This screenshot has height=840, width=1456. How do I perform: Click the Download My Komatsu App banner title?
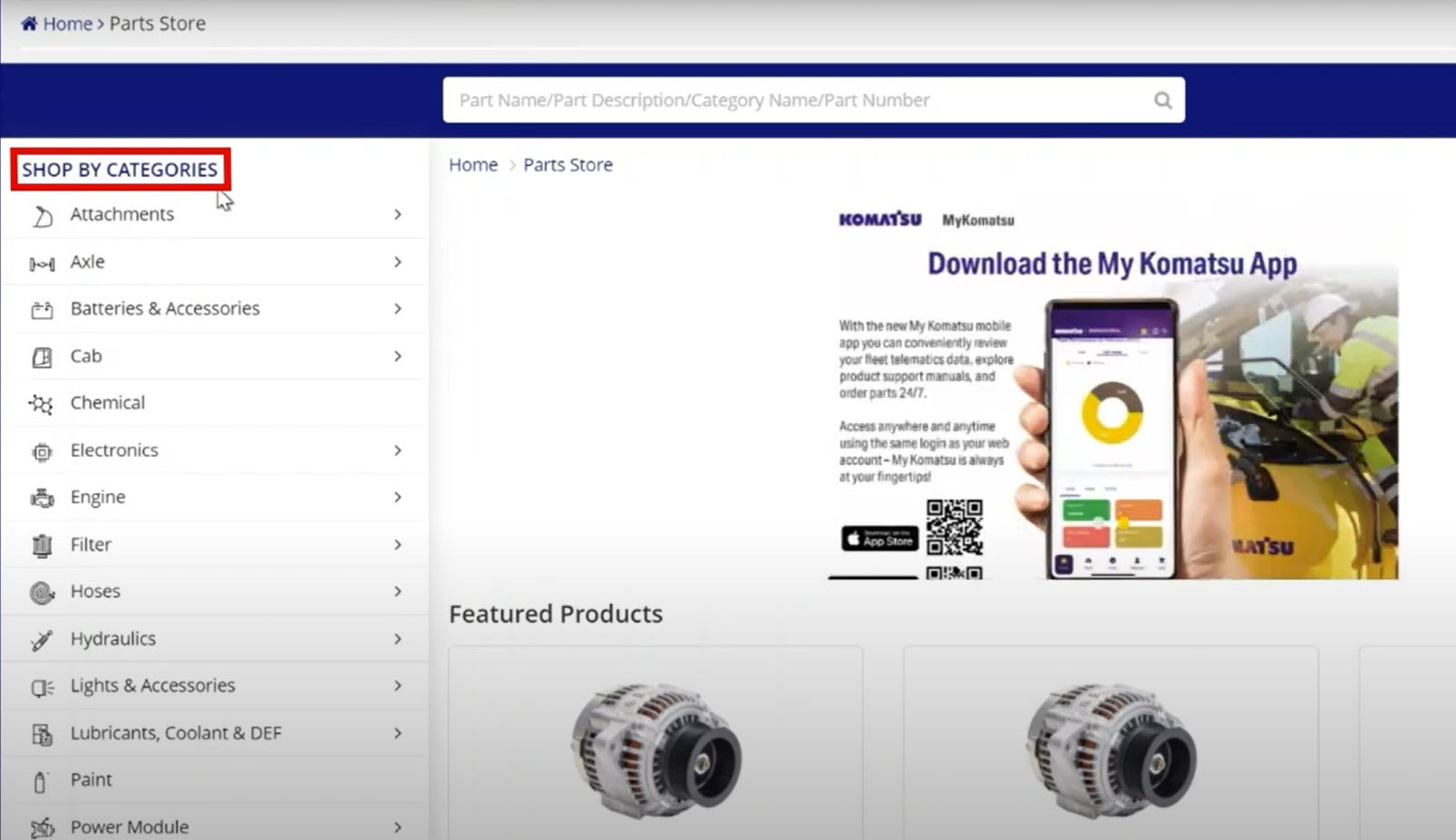point(1111,264)
